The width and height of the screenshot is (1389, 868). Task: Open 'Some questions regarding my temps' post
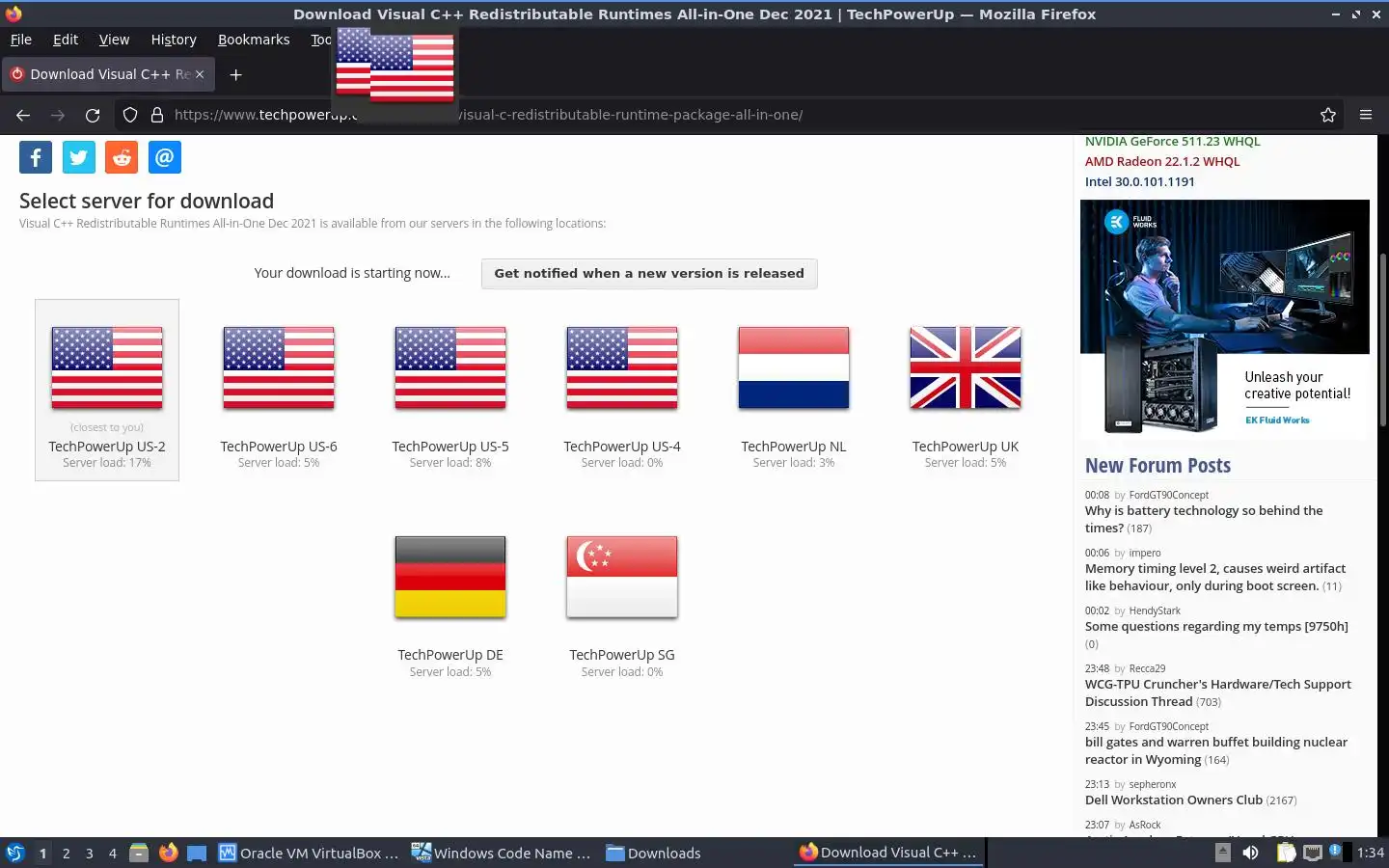[1216, 627]
